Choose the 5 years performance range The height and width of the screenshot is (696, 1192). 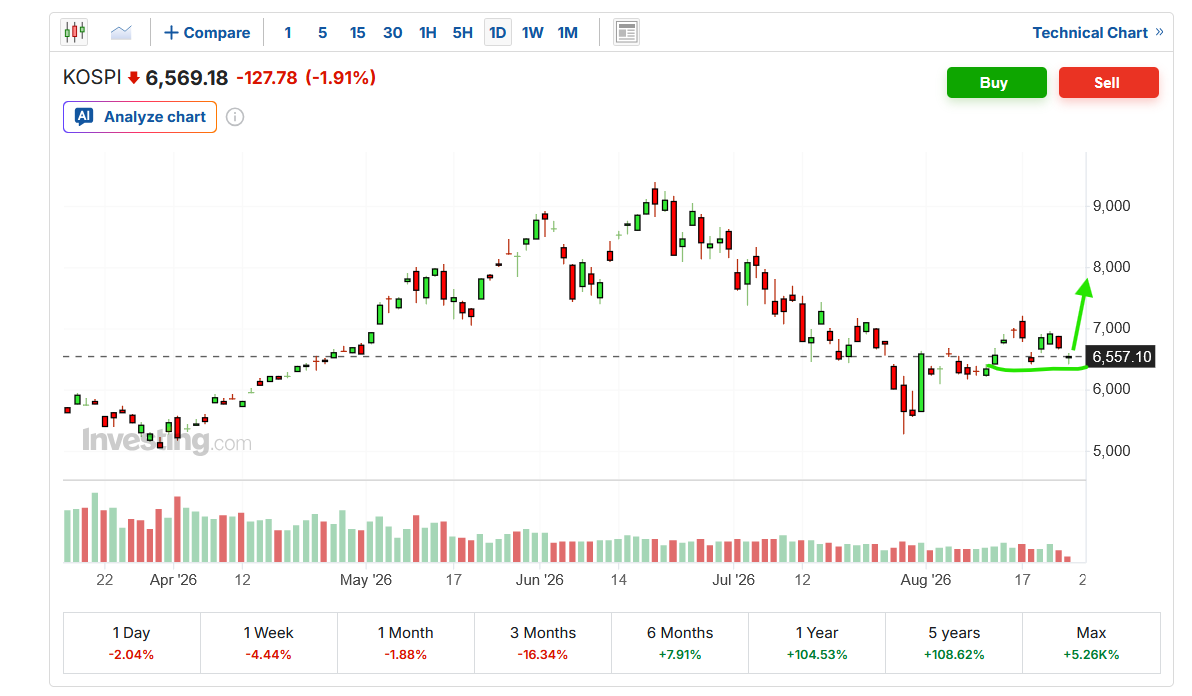pos(954,643)
